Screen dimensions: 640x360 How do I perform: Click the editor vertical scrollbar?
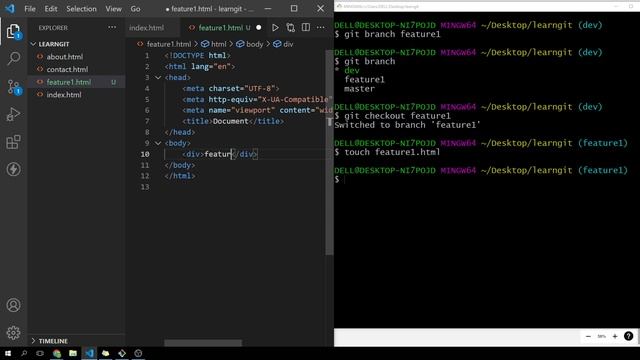329,152
